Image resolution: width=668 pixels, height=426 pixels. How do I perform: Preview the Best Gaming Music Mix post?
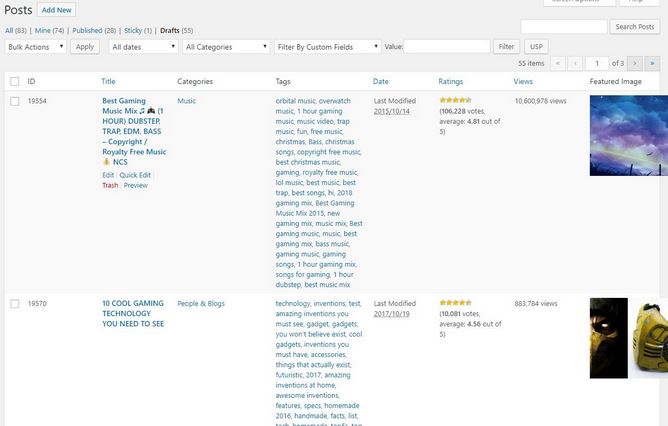[x=135, y=185]
